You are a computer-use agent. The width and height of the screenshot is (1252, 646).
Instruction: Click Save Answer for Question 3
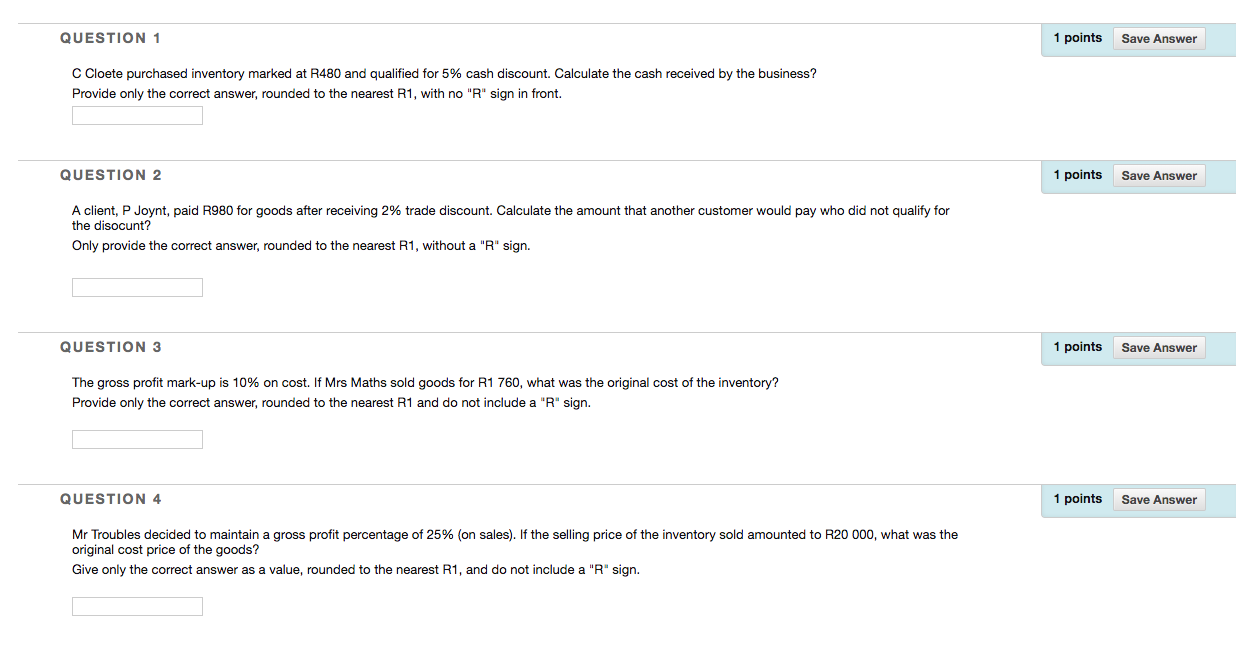tap(1158, 347)
